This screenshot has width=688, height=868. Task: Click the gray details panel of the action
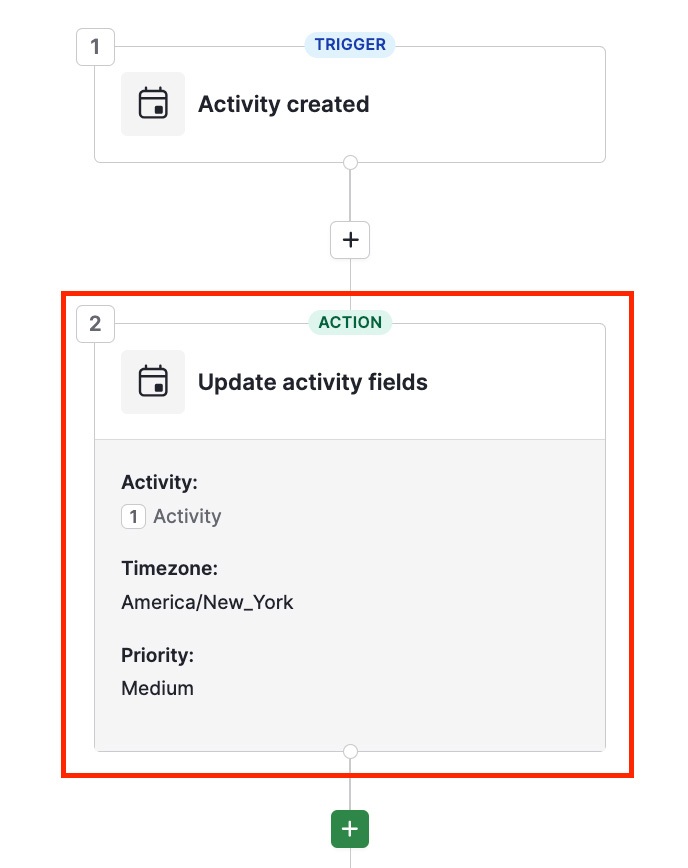click(350, 595)
